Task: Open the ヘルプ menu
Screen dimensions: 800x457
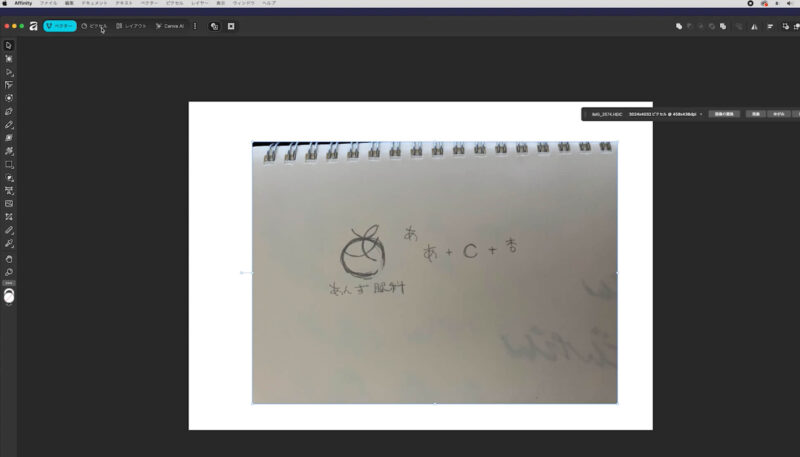Action: coord(269,3)
